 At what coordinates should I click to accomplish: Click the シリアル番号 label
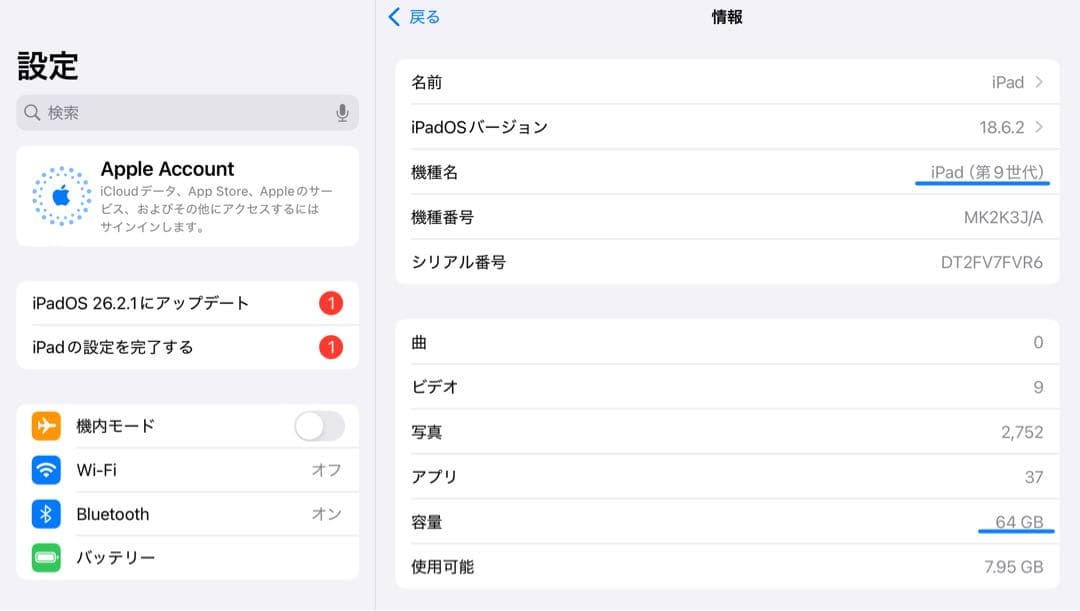(x=459, y=262)
